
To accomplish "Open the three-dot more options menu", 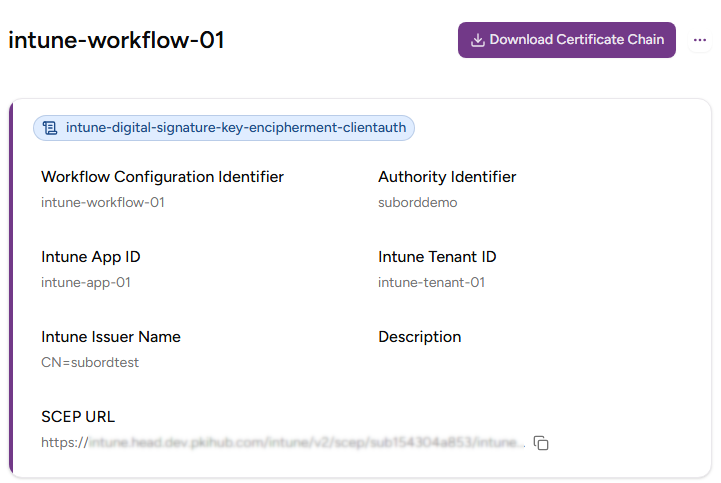I will [x=699, y=40].
